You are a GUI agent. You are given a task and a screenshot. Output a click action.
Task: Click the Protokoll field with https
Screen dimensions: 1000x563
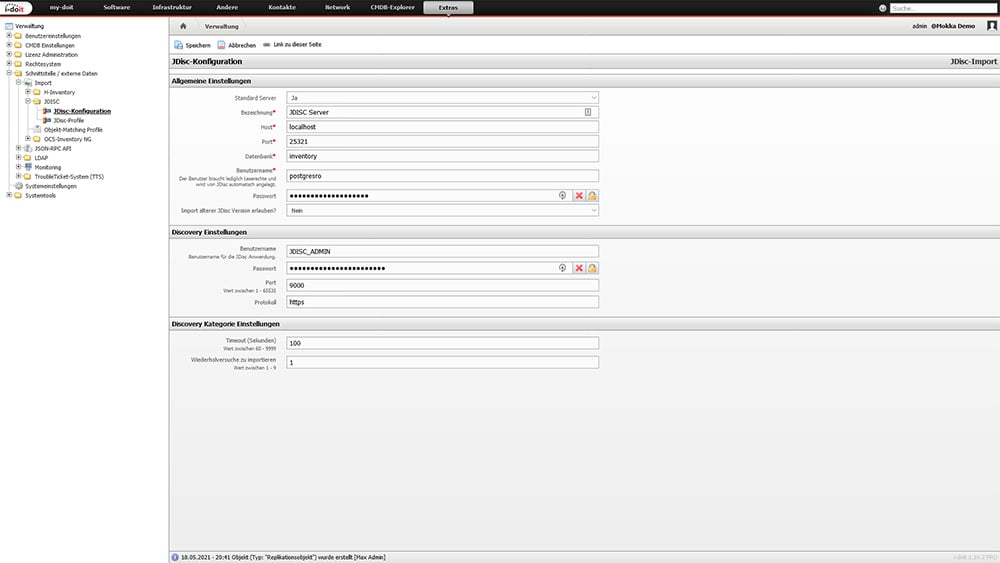443,302
